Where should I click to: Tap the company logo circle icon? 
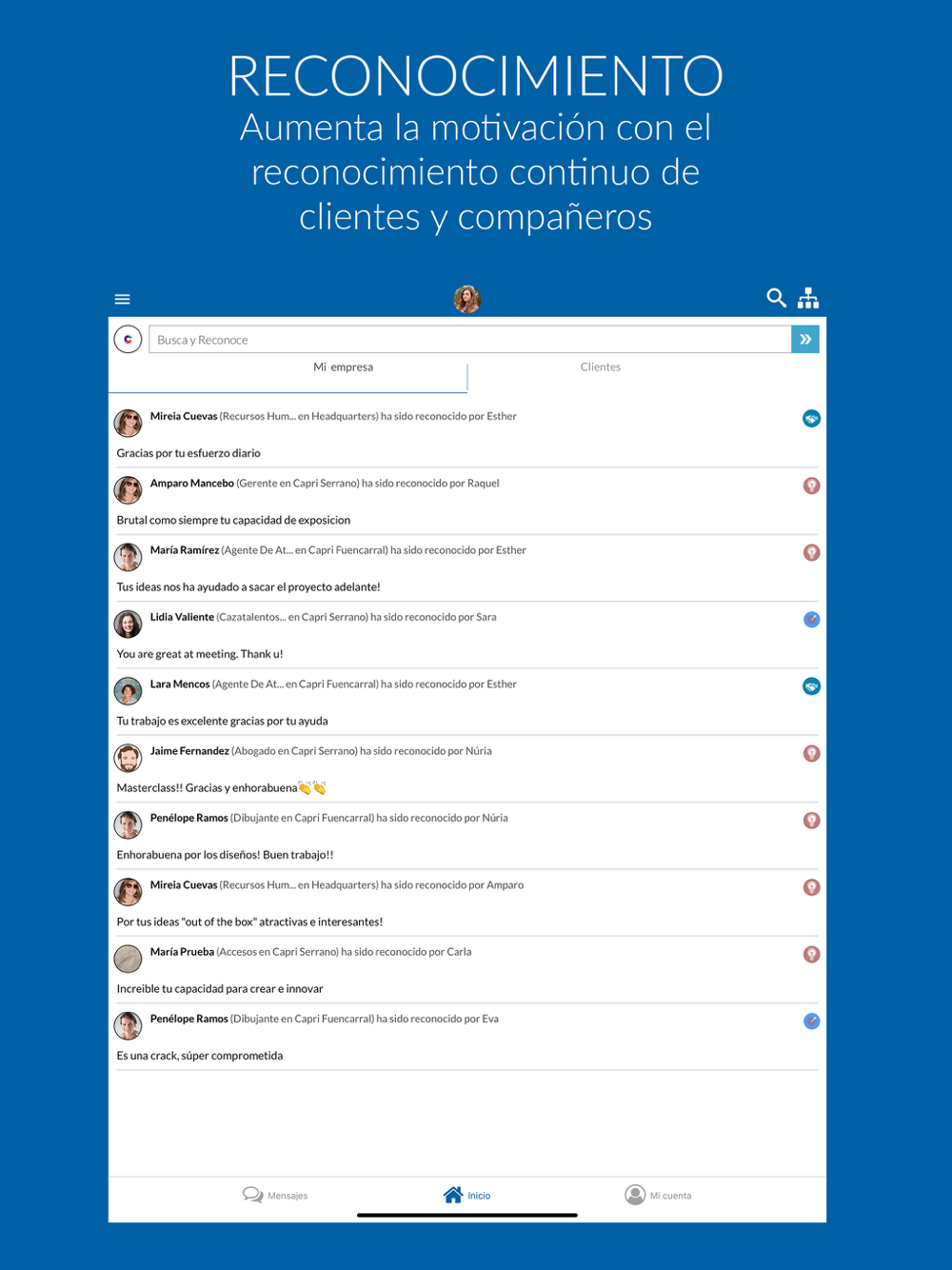[x=128, y=339]
